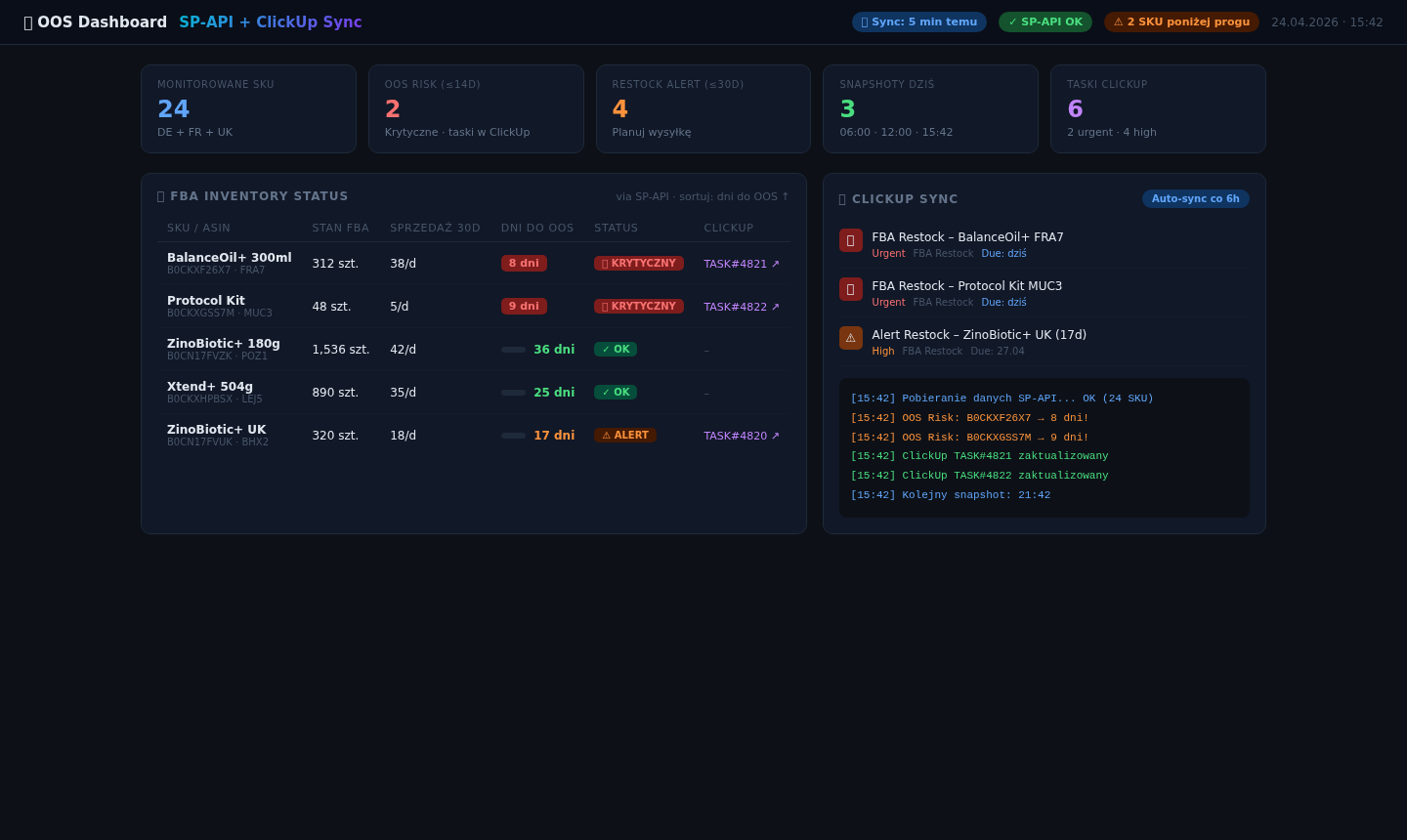Select the BalanceOil+ 300ml row name
The width and height of the screenshot is (1407, 840).
229,258
